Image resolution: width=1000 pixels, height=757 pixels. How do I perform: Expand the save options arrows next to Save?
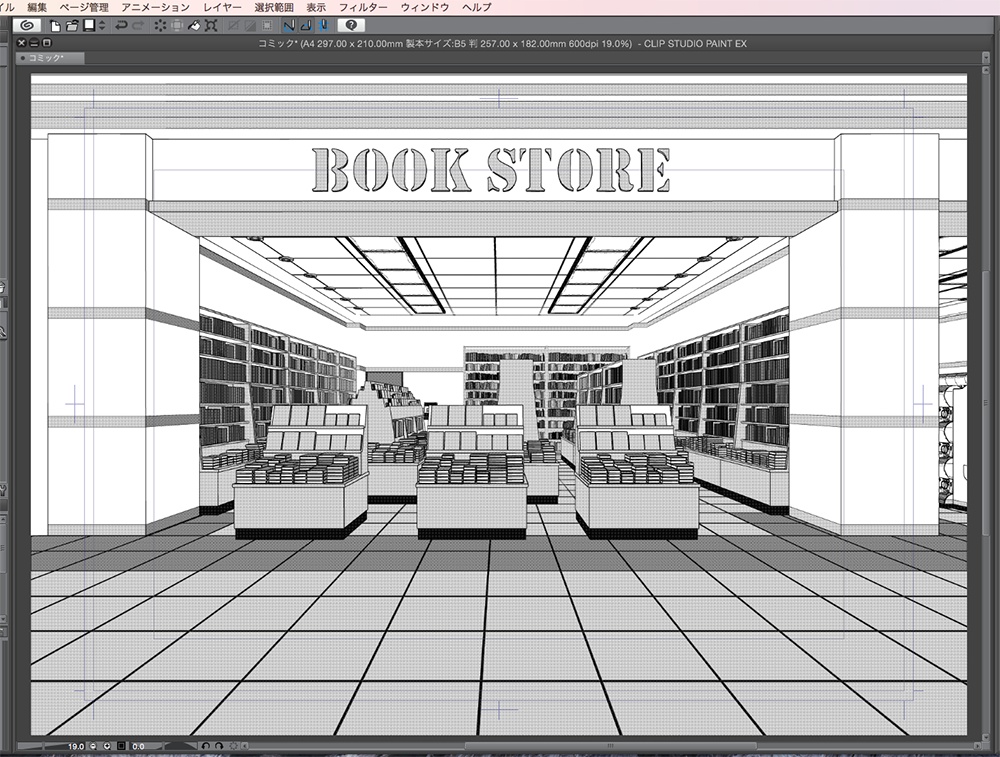(102, 26)
